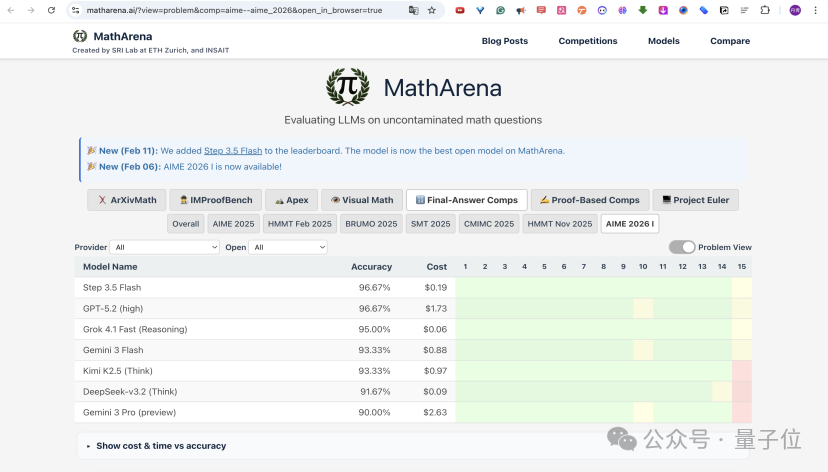Expand Show cost & time vs accuracy
The width and height of the screenshot is (828, 472).
[161, 446]
